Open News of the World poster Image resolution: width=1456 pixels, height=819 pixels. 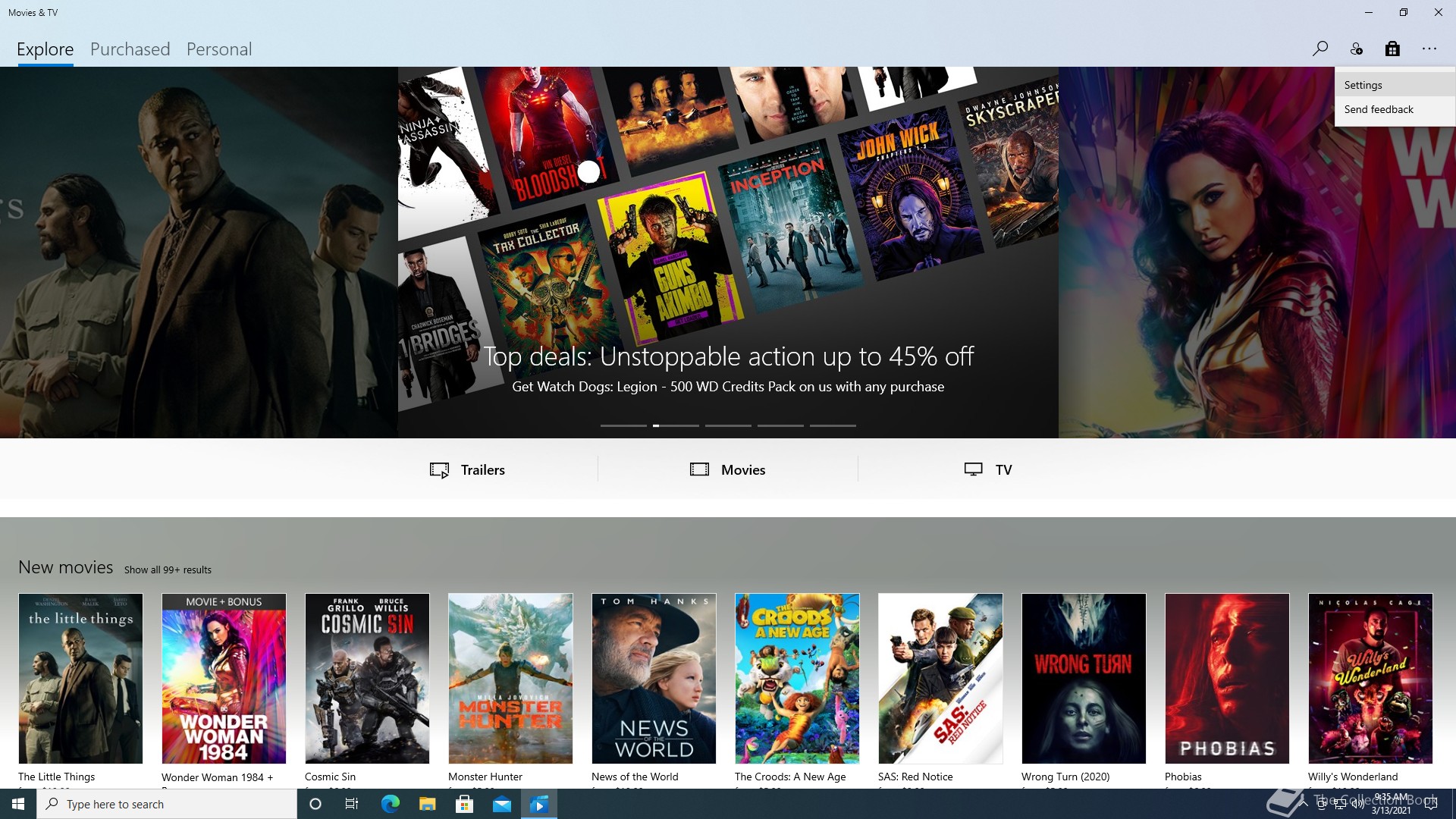(654, 679)
